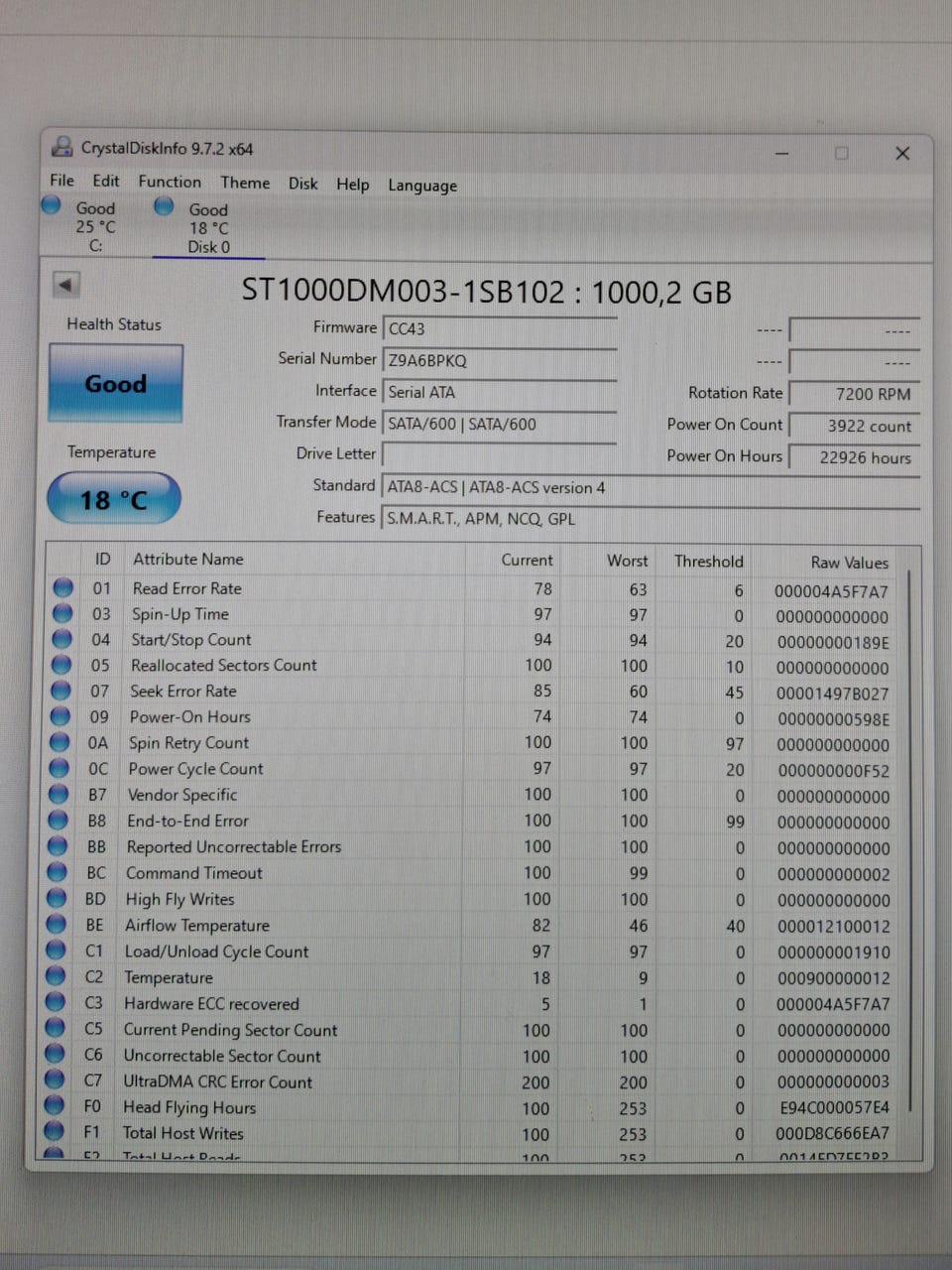Click status dot for Hardware ECC recovered
Viewport: 952px width, 1270px height.
tap(56, 1002)
